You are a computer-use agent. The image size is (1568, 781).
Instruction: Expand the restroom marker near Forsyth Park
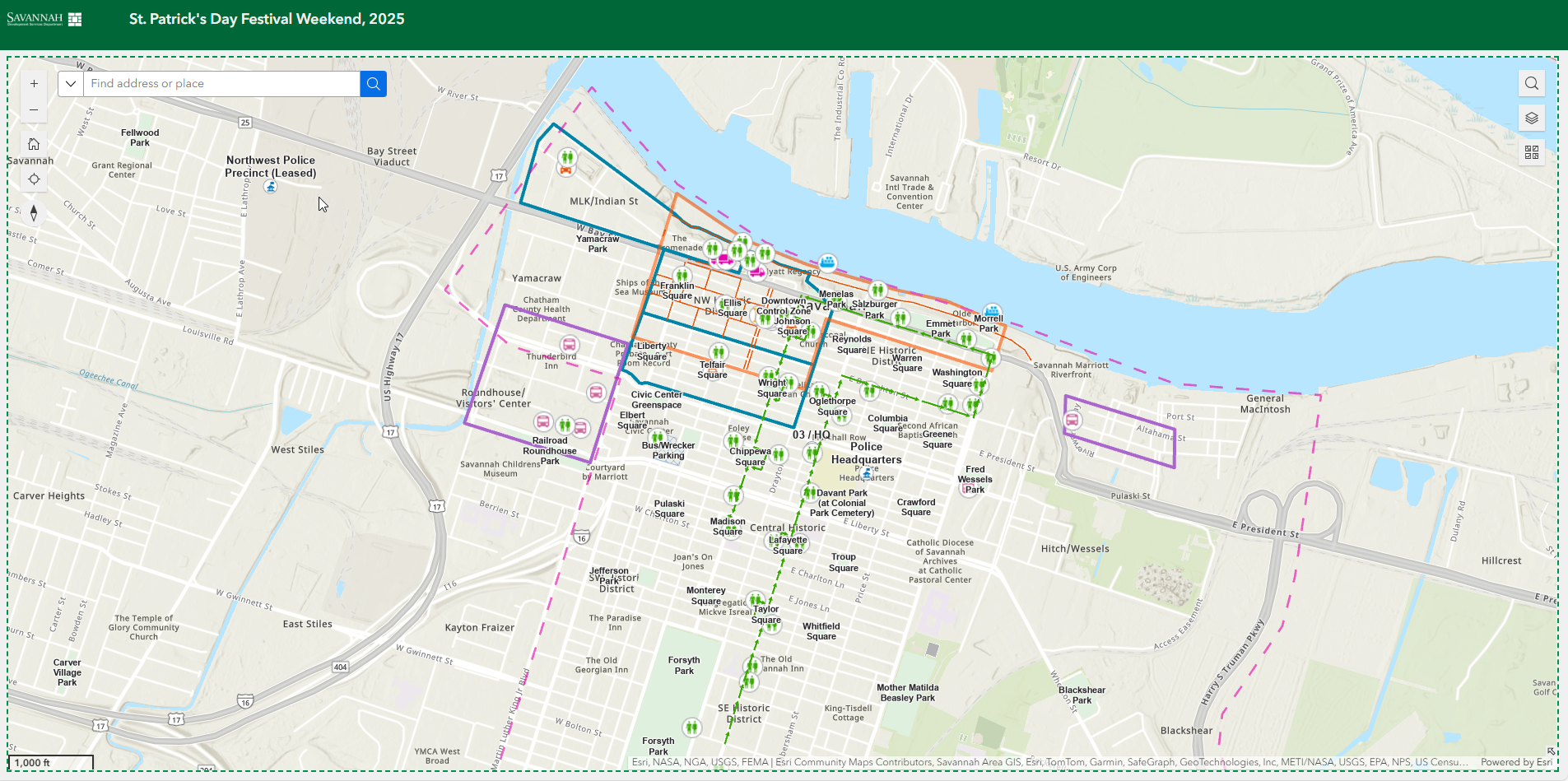click(692, 727)
